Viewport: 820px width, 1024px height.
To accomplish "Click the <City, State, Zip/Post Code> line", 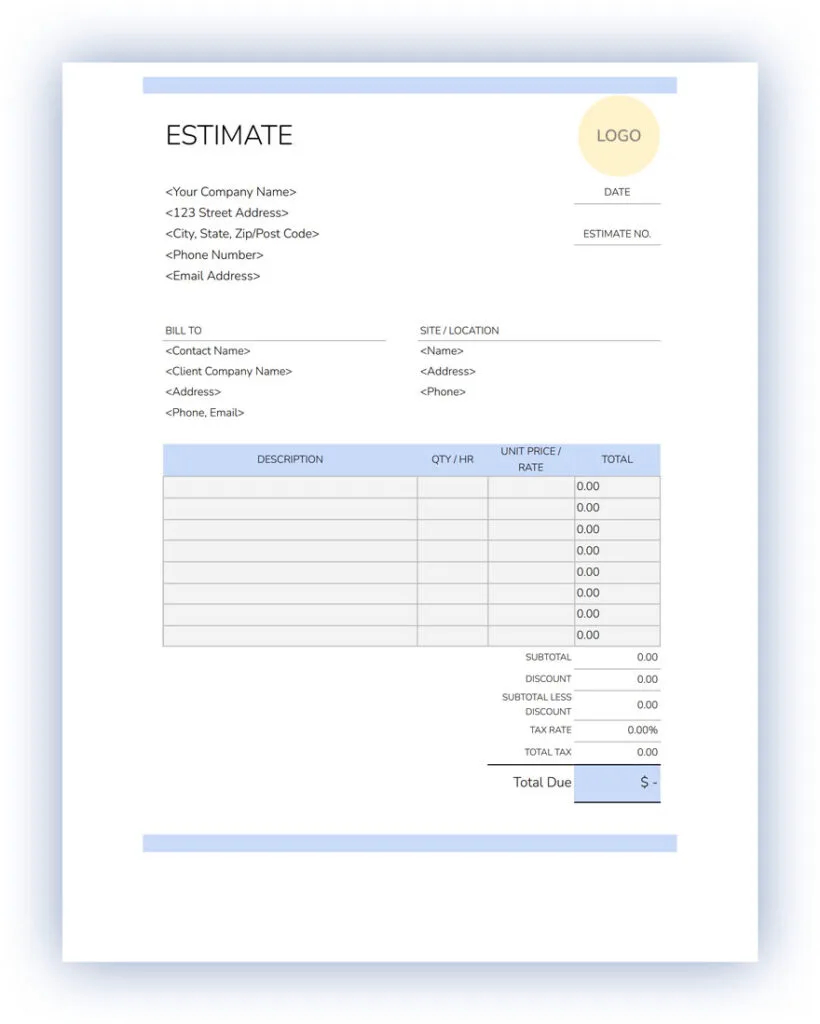I will (242, 234).
